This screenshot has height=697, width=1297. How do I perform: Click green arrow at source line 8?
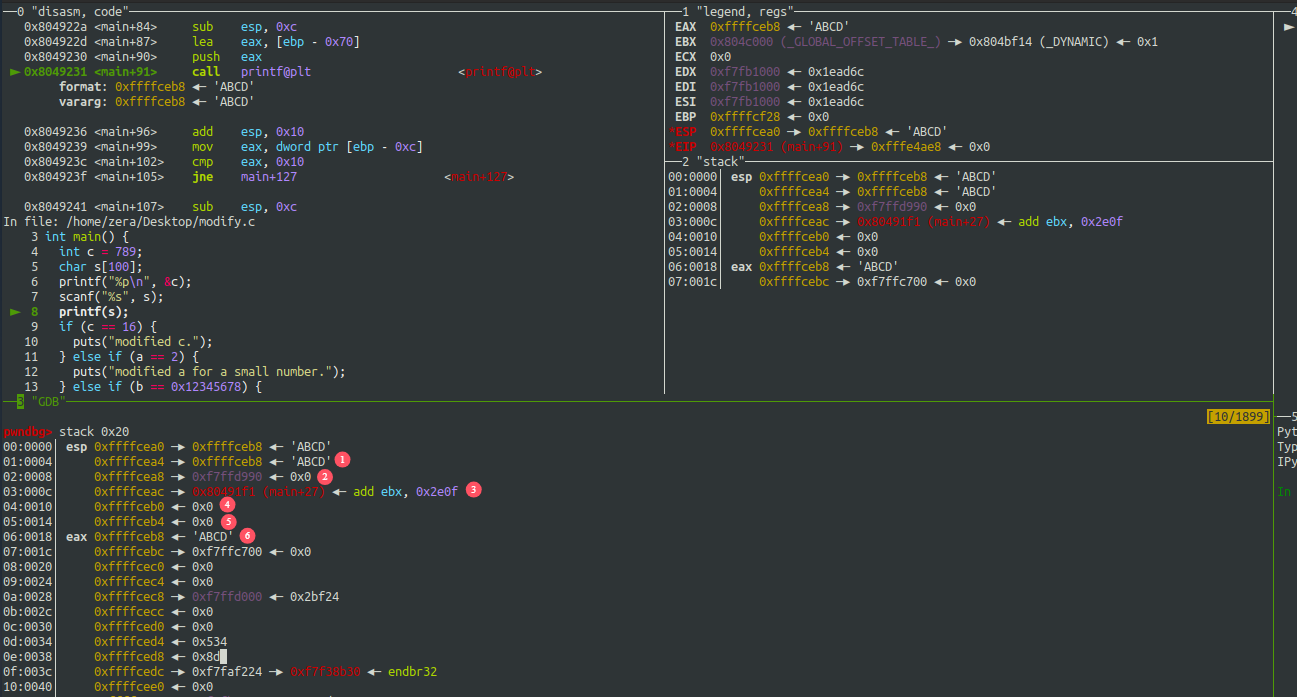[x=14, y=312]
